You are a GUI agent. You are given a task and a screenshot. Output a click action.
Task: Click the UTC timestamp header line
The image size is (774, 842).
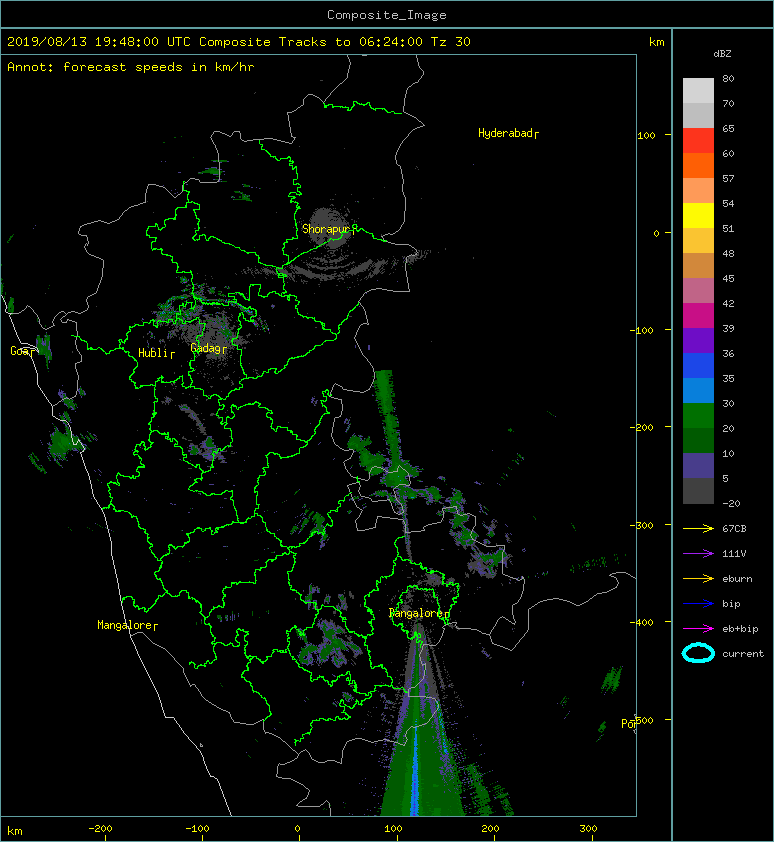[x=238, y=42]
